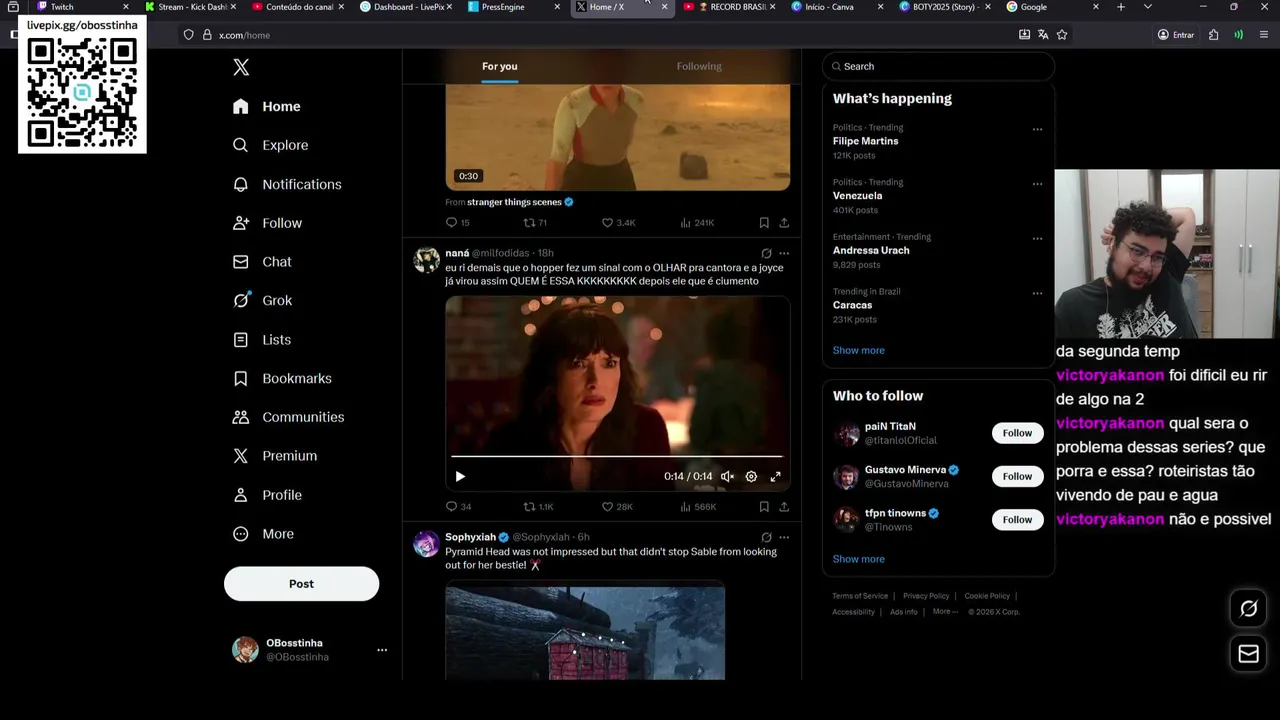Repost the naná post with 1.1K reposts
Viewport: 1280px width, 720px height.
(539, 507)
